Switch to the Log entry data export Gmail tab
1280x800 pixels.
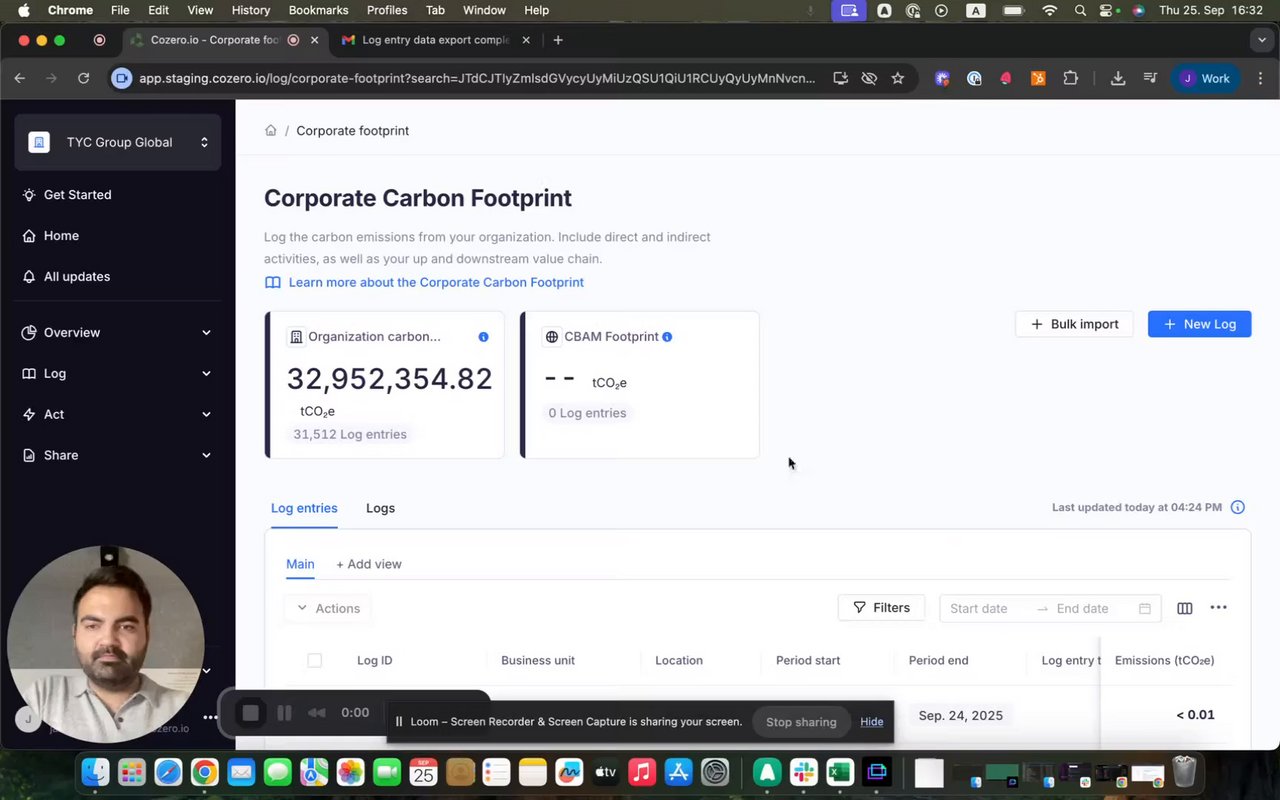(435, 40)
